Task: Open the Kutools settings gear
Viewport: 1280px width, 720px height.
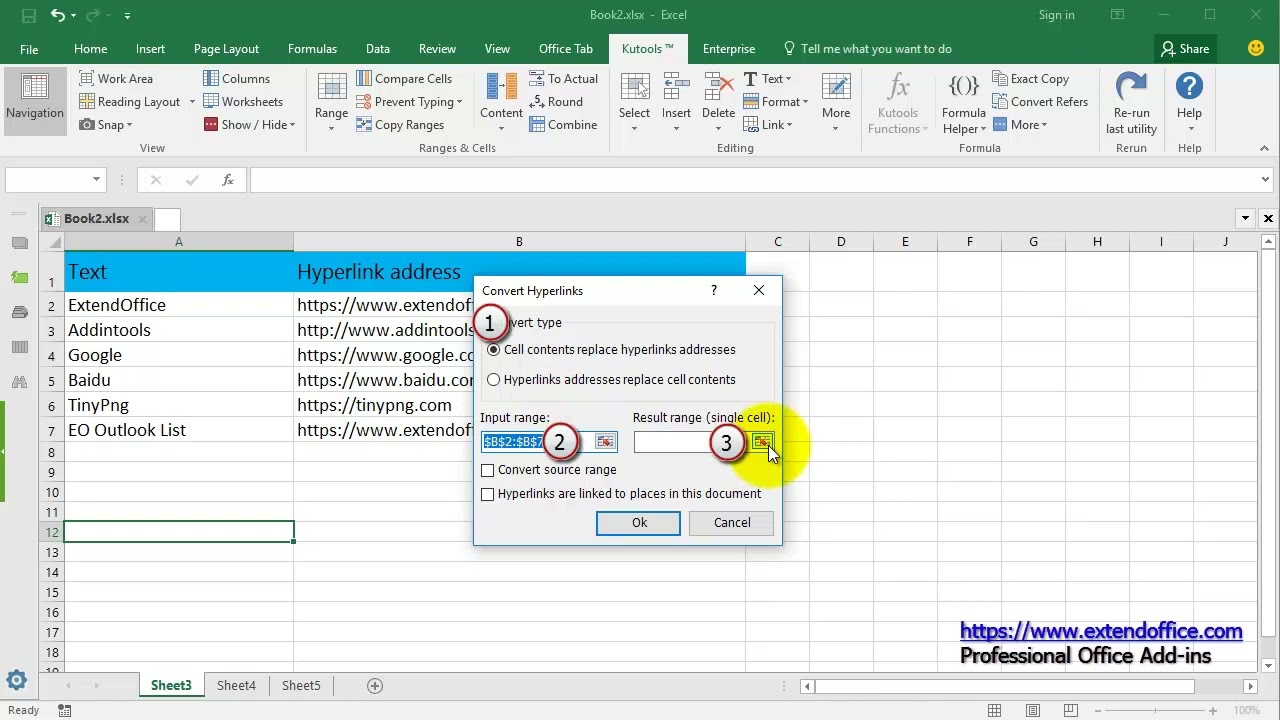Action: click(x=16, y=681)
